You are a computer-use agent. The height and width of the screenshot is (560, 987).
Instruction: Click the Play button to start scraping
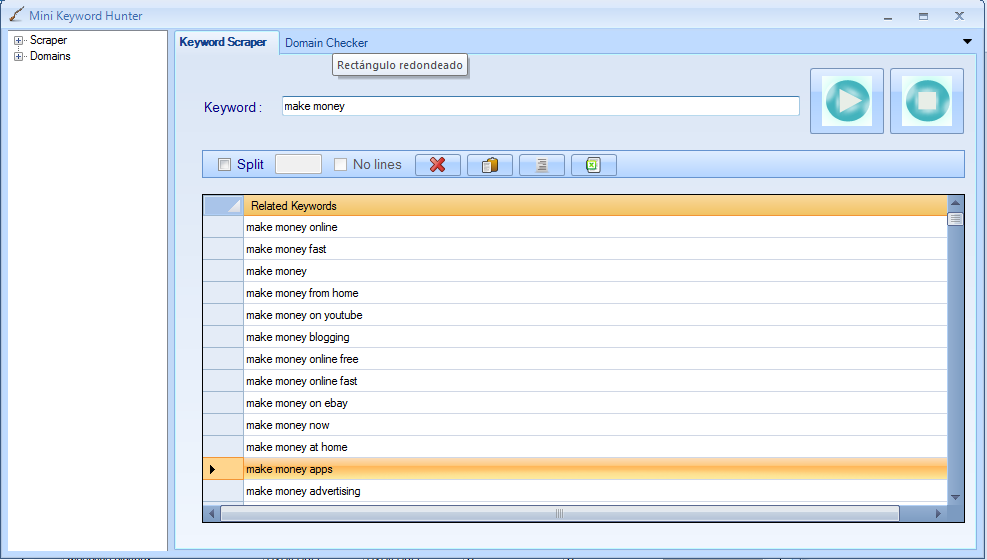pos(846,101)
